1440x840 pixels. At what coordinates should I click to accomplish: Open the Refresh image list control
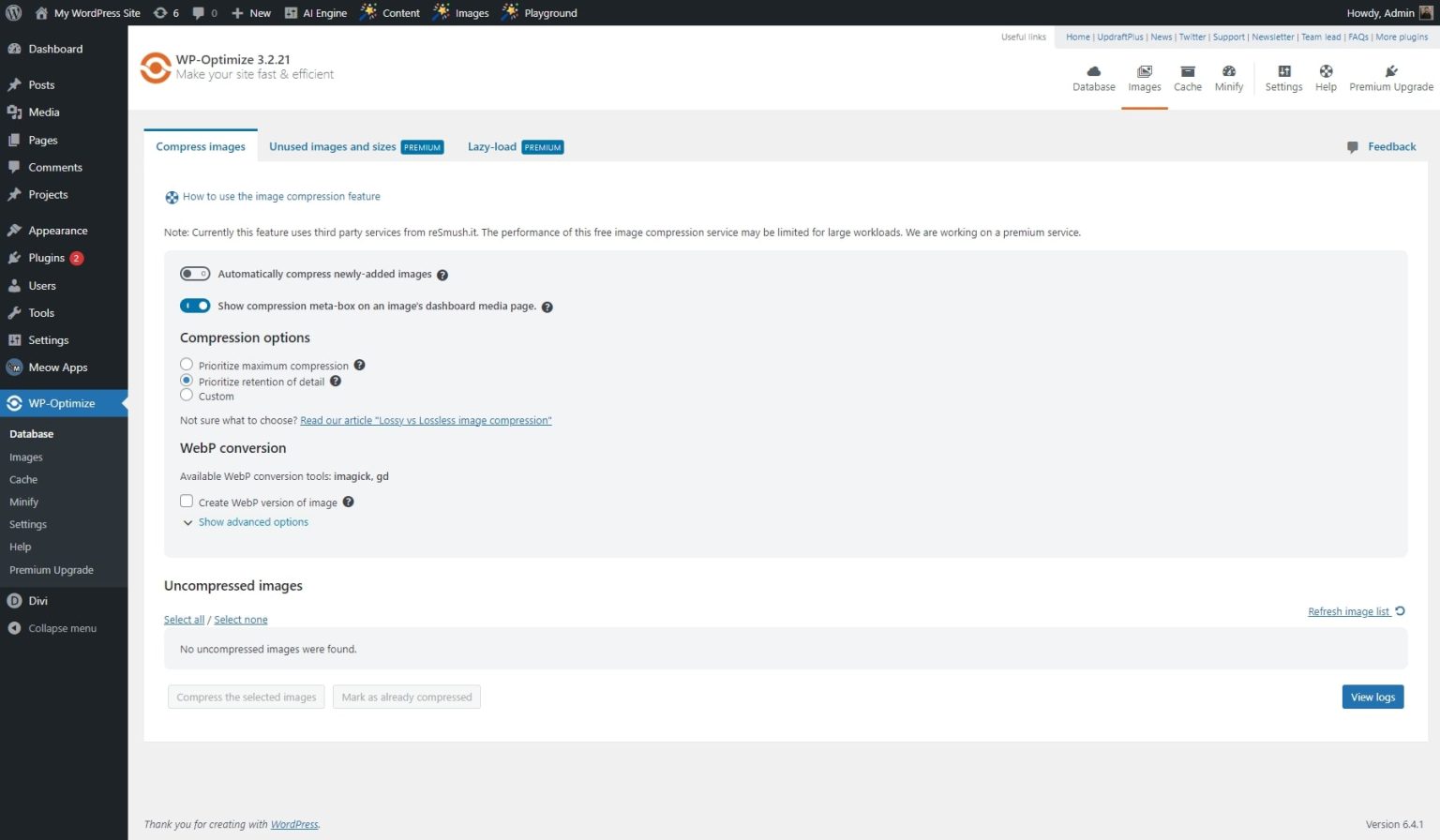point(1350,611)
